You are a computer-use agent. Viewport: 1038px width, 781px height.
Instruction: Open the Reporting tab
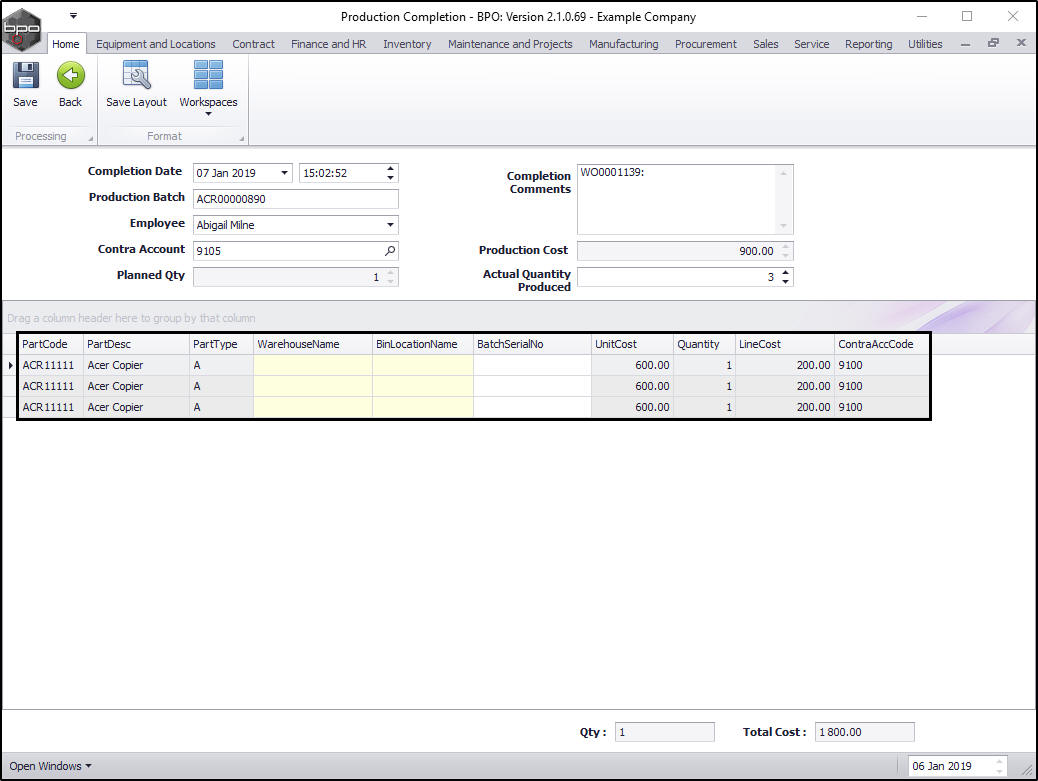pyautogui.click(x=869, y=44)
